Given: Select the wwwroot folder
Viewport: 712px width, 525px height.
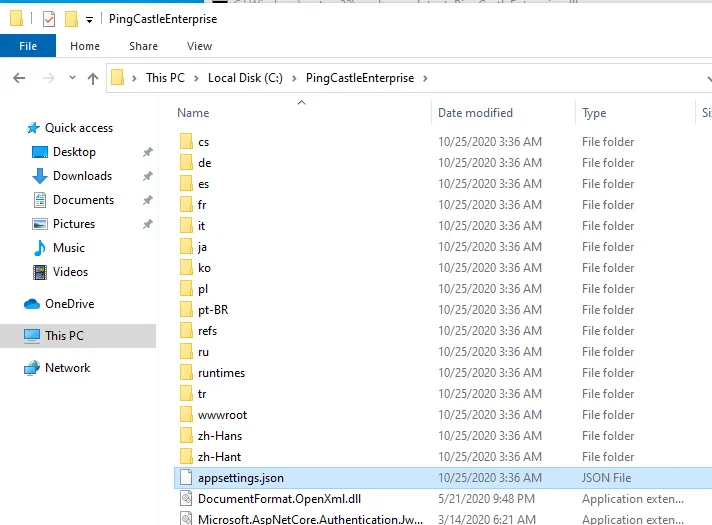Looking at the screenshot, I should point(222,415).
